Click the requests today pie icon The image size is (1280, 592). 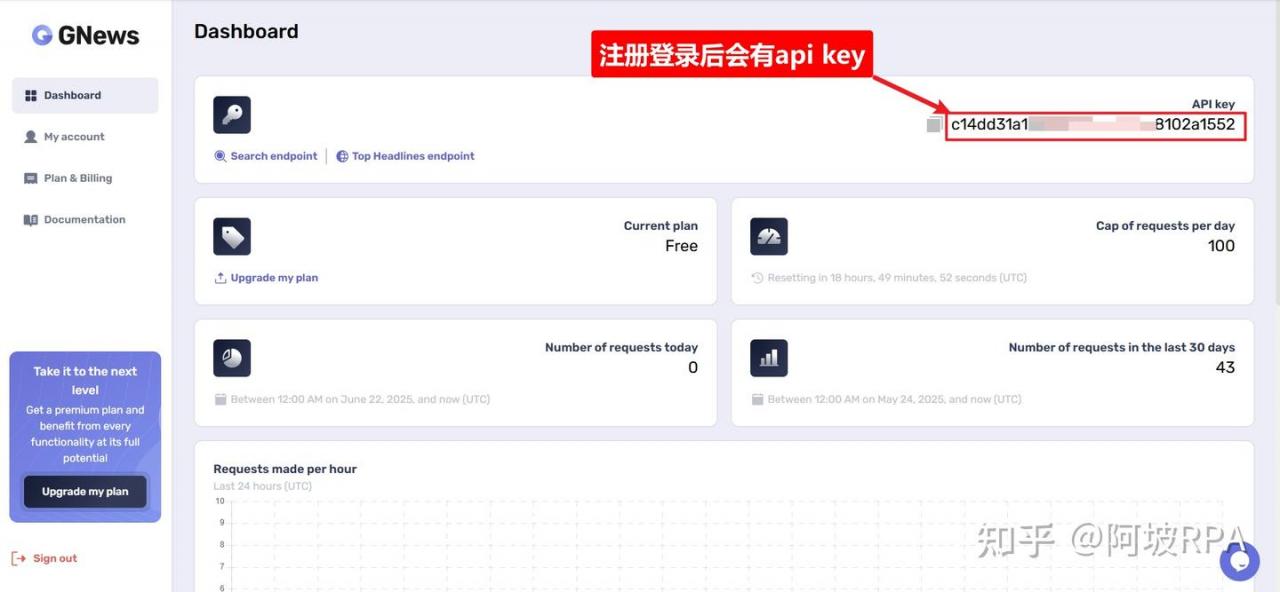pyautogui.click(x=232, y=358)
